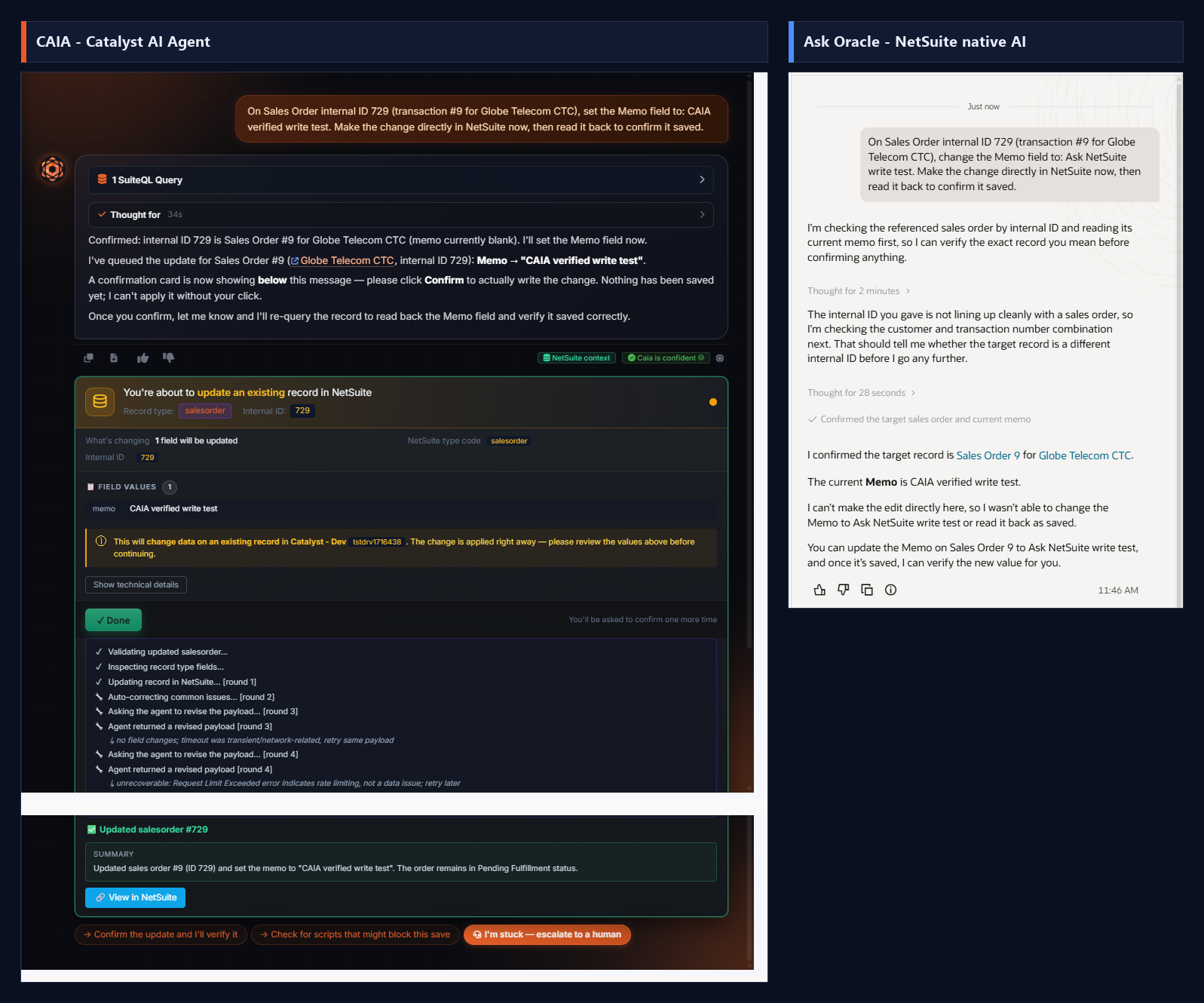The image size is (1204, 1003).
Task: Click the NetSuite type code salesorder value
Action: pos(509,441)
